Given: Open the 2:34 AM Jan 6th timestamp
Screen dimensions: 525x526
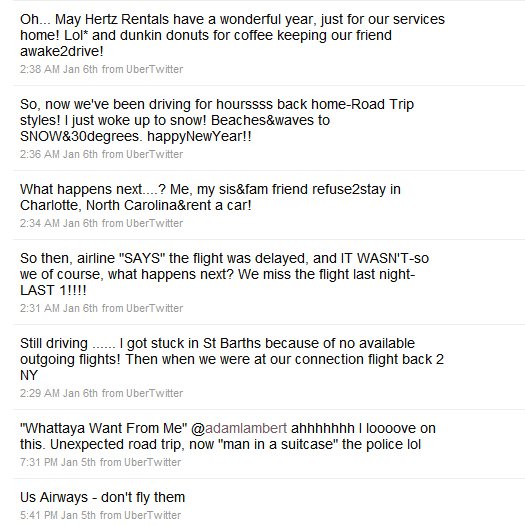Looking at the screenshot, I should point(59,223).
